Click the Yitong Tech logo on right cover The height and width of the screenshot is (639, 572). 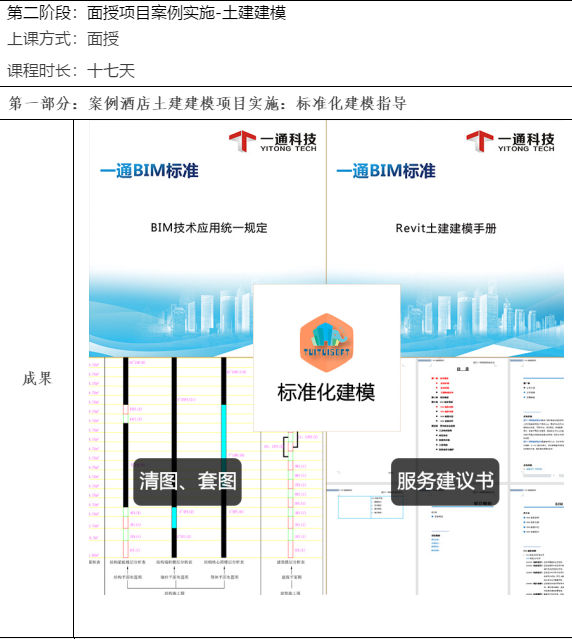(510, 141)
